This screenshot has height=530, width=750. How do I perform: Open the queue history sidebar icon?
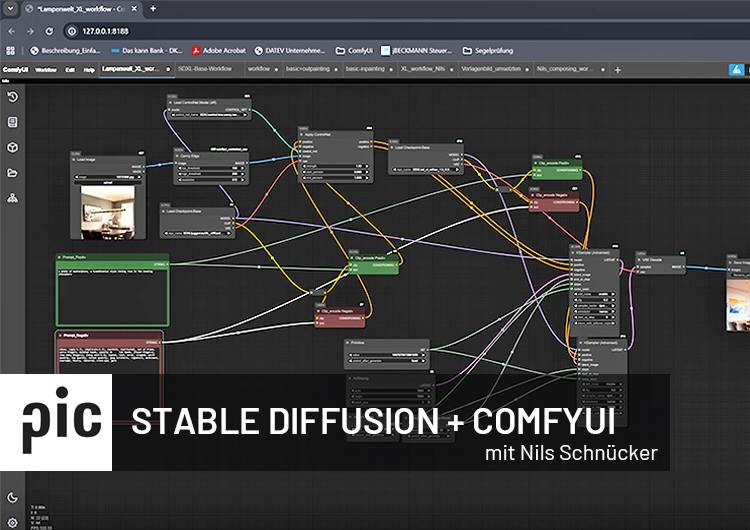click(13, 97)
